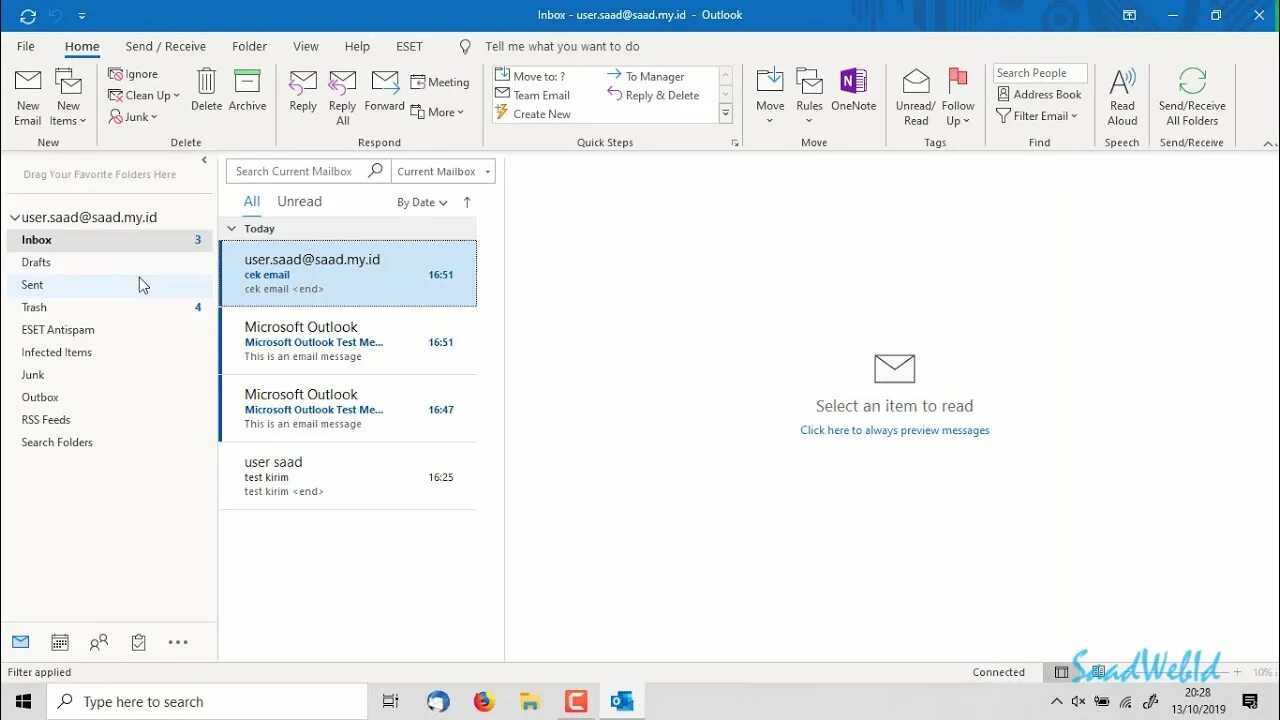Minimize the folder pane

(x=204, y=160)
